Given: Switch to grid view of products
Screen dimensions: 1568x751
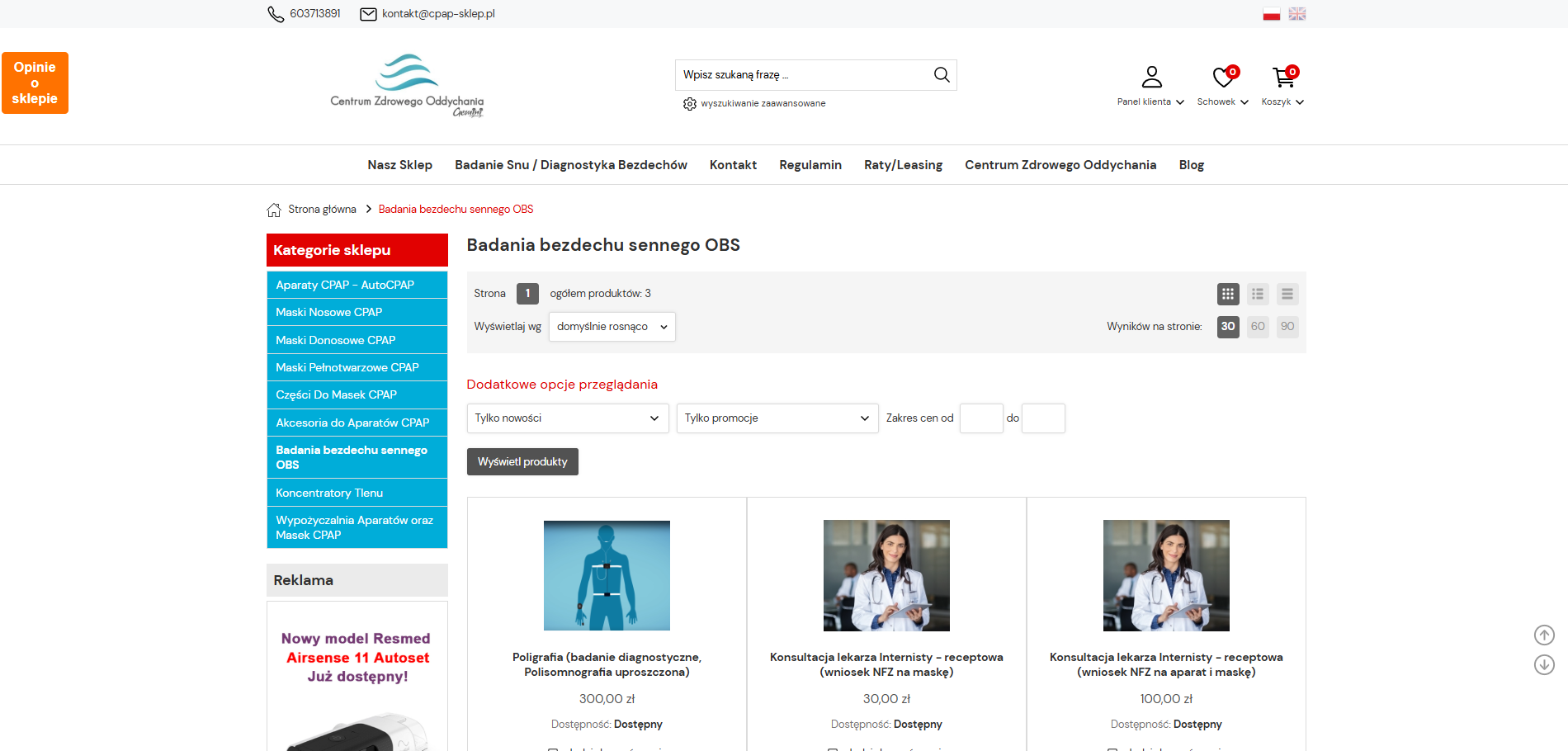Looking at the screenshot, I should 1227,294.
